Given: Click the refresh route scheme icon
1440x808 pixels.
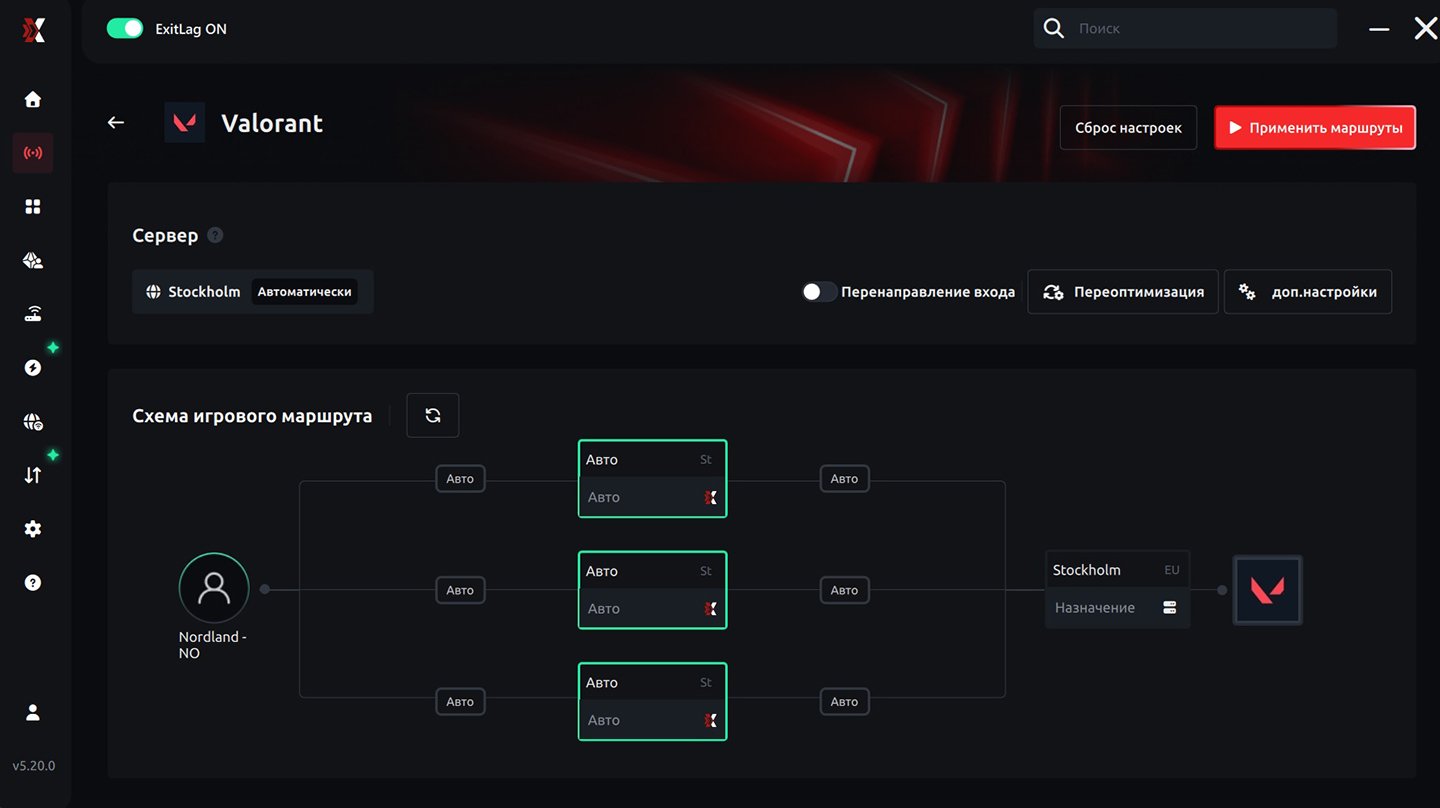Looking at the screenshot, I should coord(432,415).
